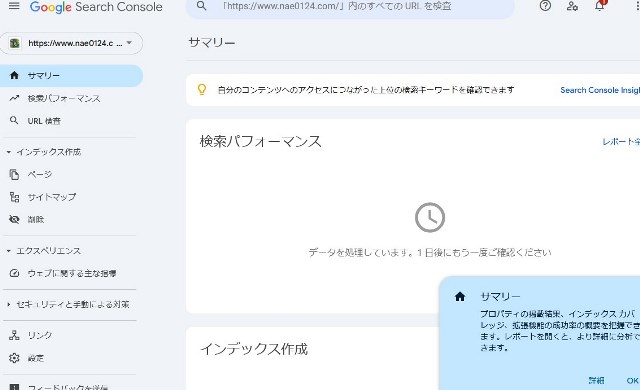
Task: Click the URL inspection search field
Action: point(350,7)
